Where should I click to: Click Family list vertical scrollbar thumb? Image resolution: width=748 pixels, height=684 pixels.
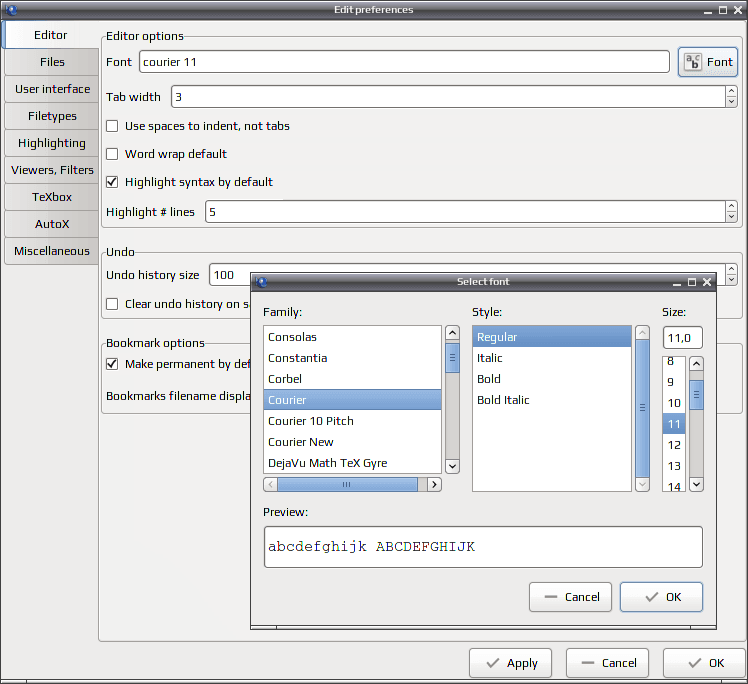click(x=452, y=357)
